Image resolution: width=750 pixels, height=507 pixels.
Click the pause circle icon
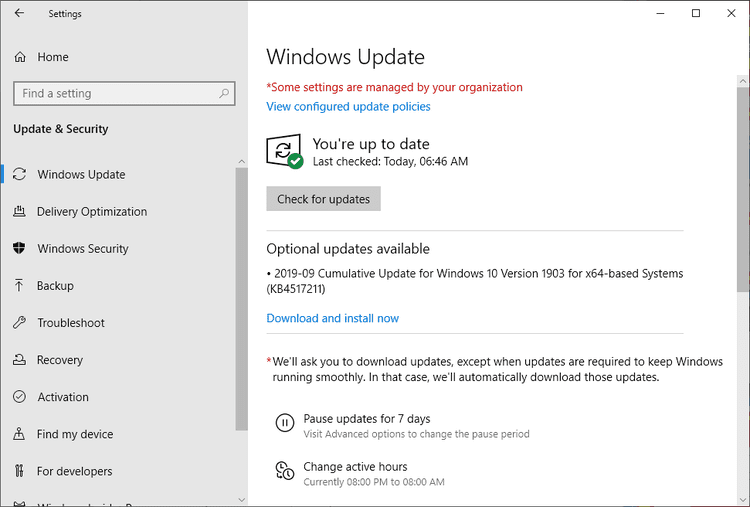(285, 423)
